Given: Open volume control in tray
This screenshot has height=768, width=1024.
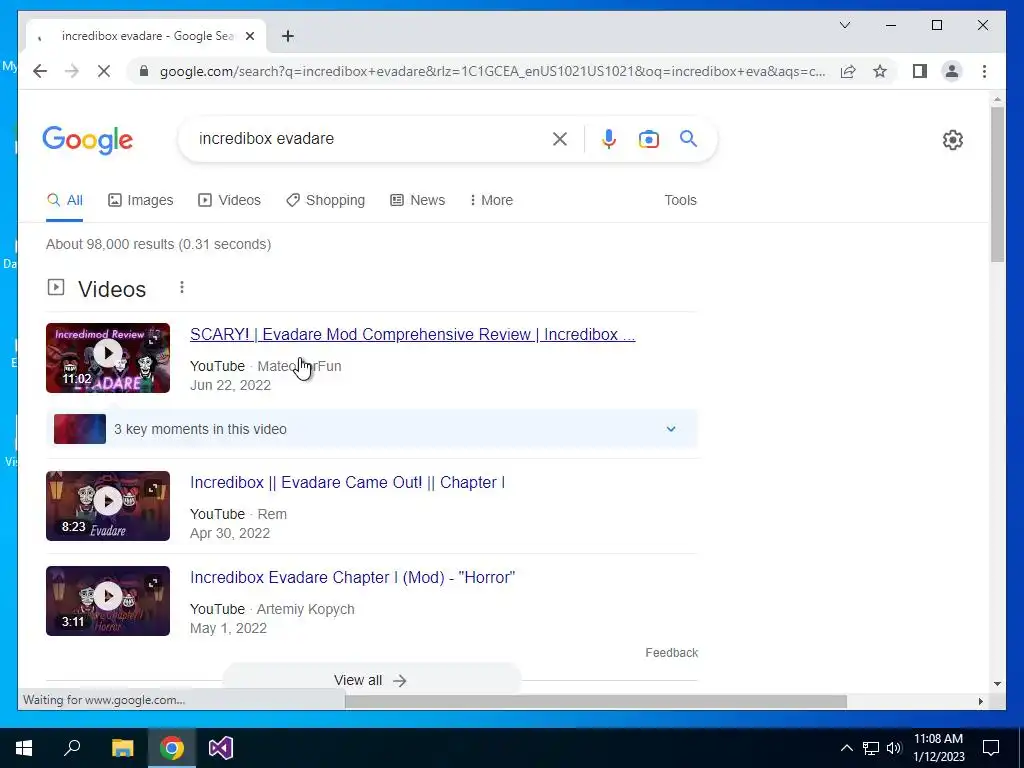Looking at the screenshot, I should [x=894, y=748].
